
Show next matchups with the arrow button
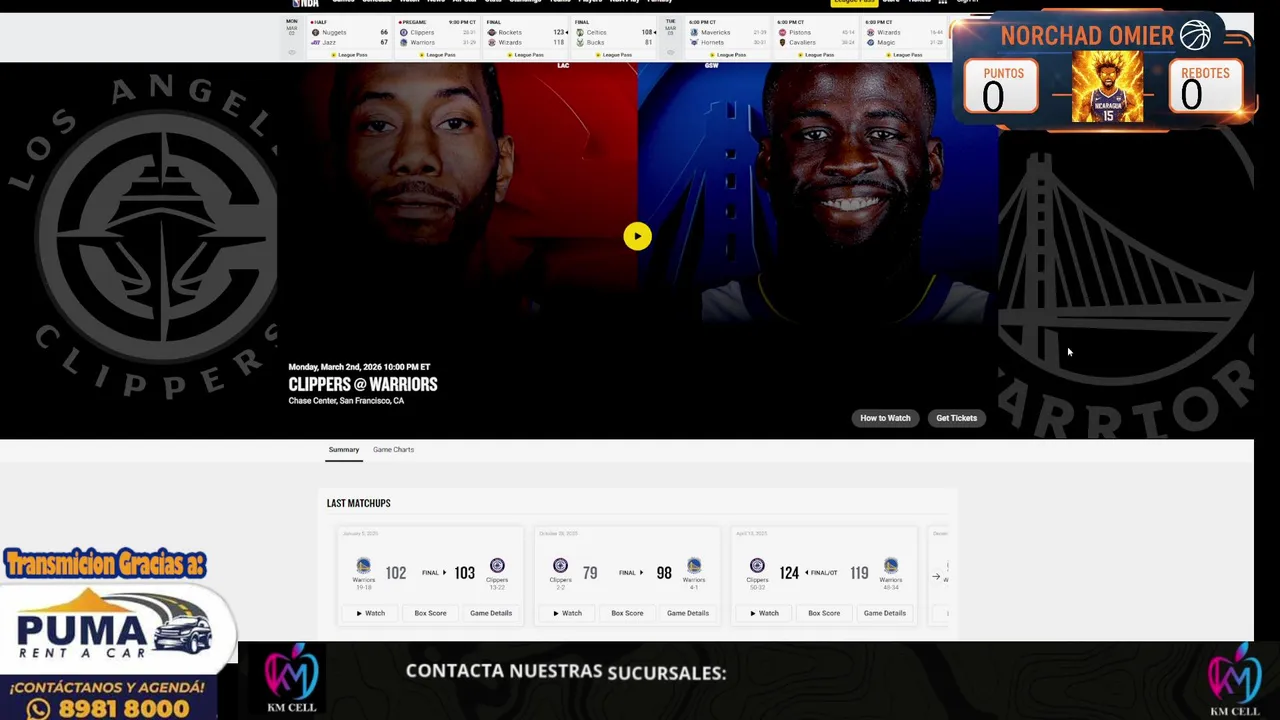point(936,576)
